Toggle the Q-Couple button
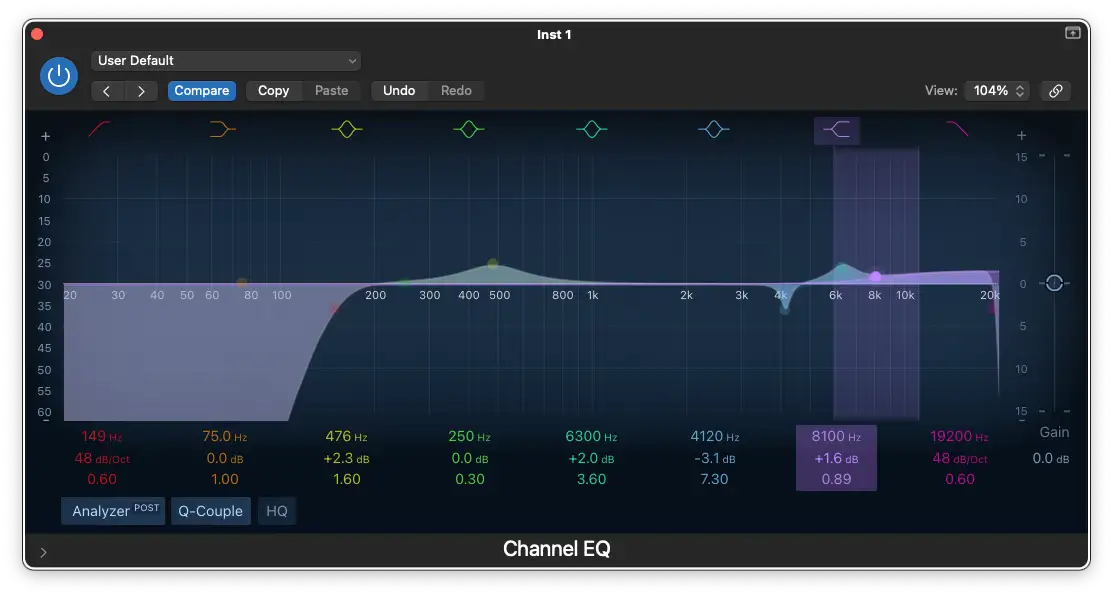1113x597 pixels. point(210,511)
